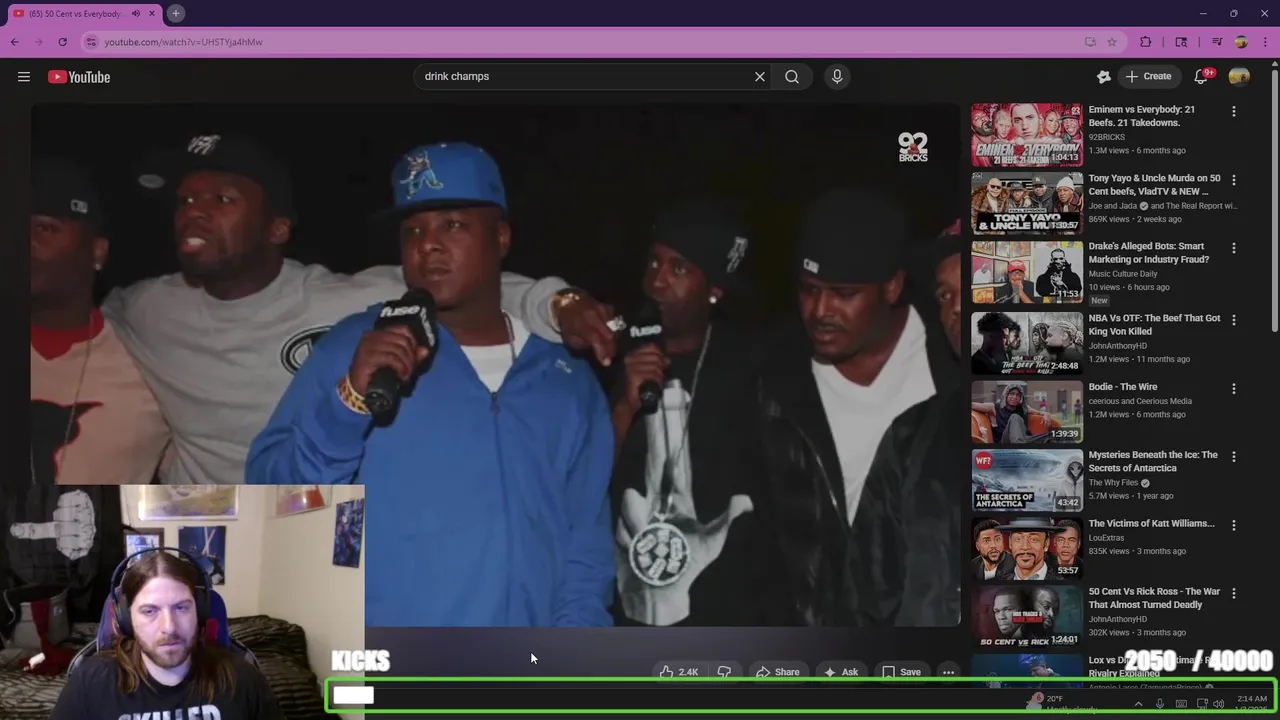This screenshot has width=1280, height=720.
Task: Open the tab search toolbar icon
Action: [1181, 42]
